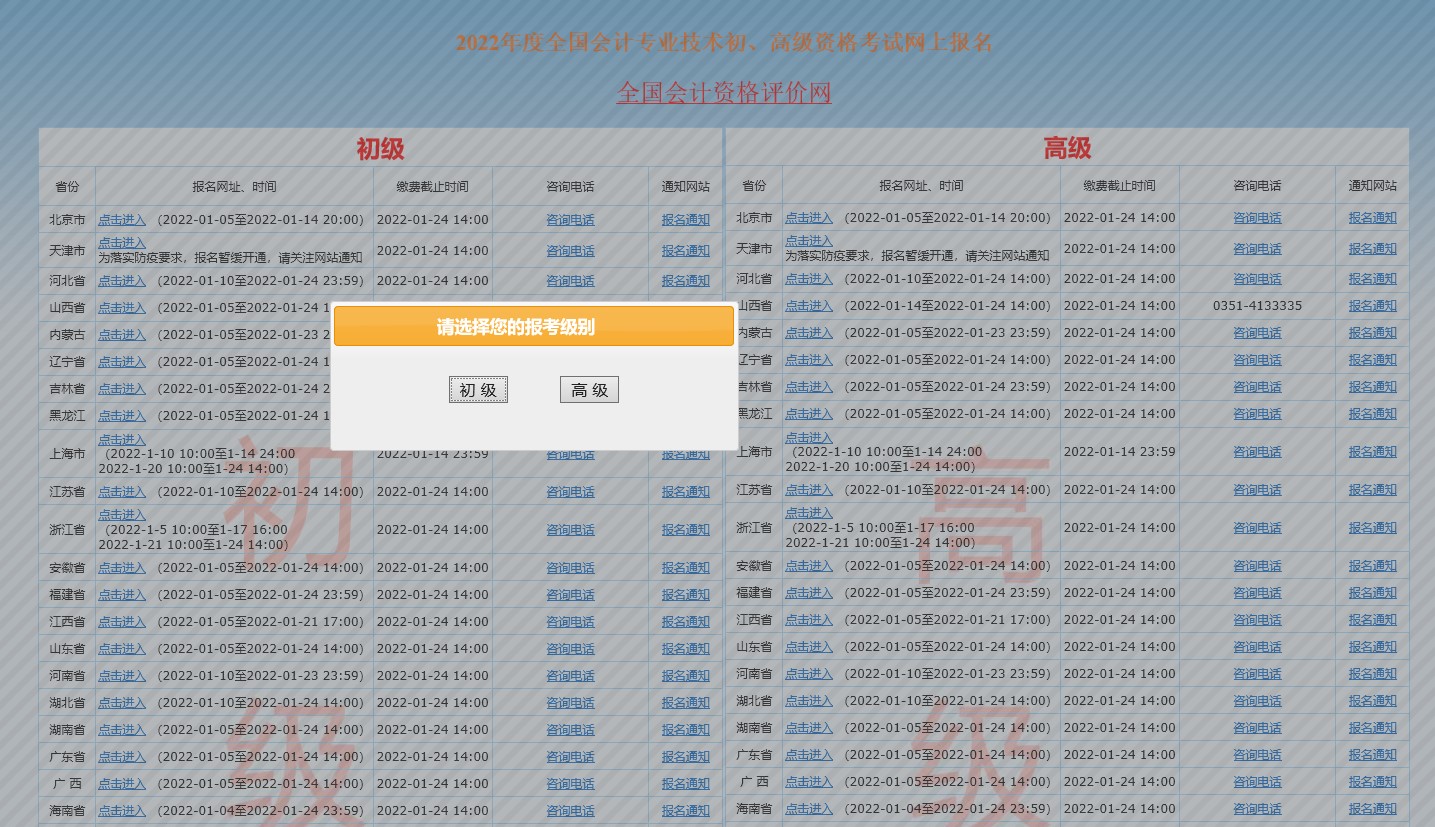Viewport: 1435px width, 827px height.
Task: Choose the 高级 button in the dialog
Action: coord(589,390)
